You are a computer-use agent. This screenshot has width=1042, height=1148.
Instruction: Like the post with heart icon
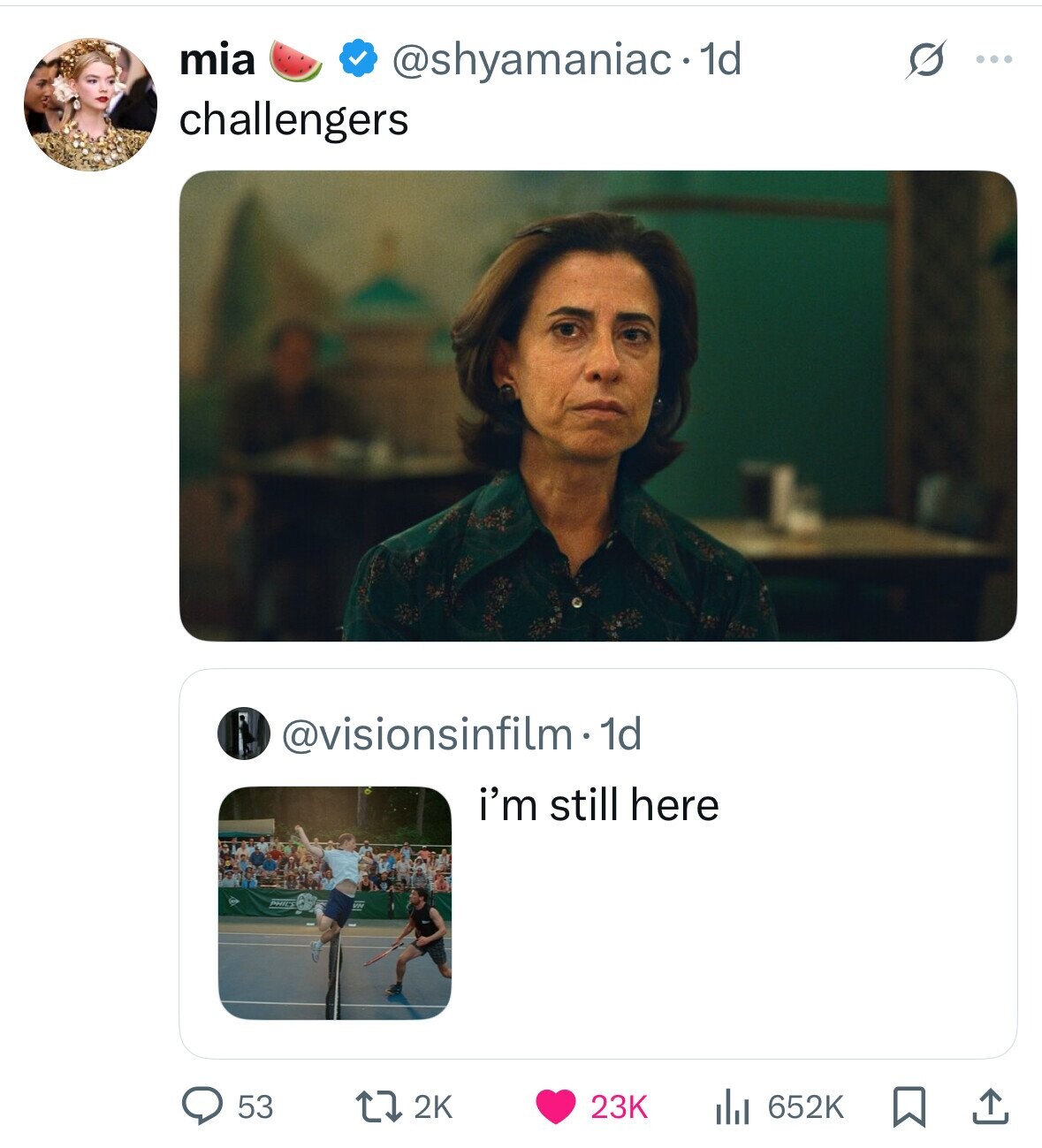(555, 1106)
